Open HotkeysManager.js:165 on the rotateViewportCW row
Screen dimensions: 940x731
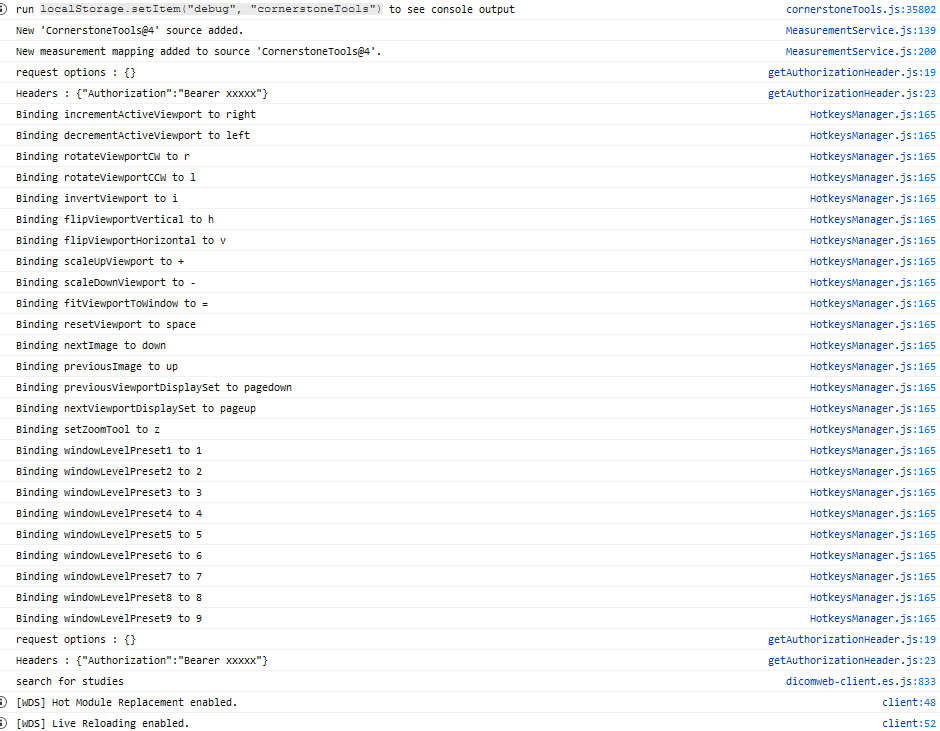point(873,156)
